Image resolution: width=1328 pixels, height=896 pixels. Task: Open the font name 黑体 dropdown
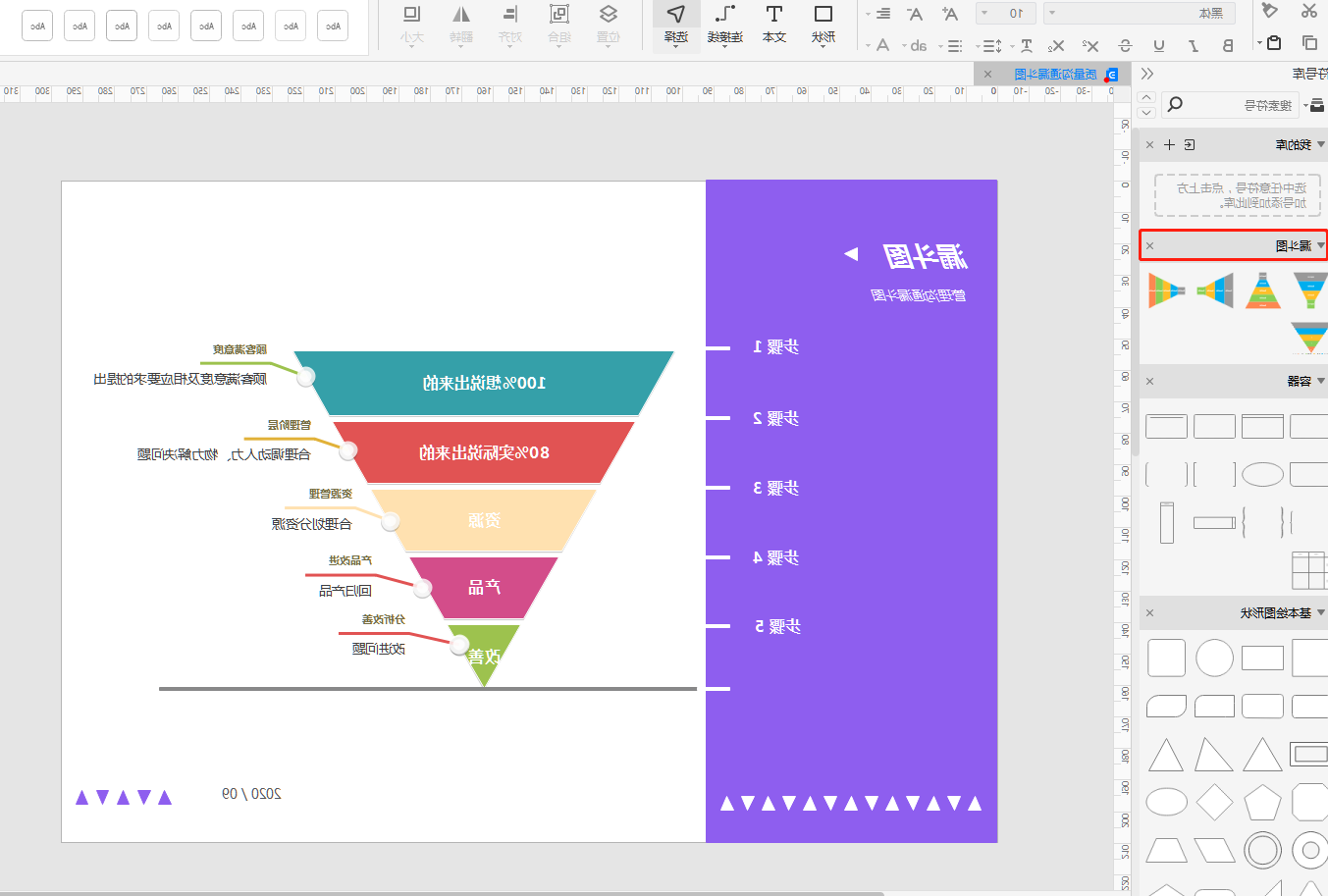point(1139,13)
